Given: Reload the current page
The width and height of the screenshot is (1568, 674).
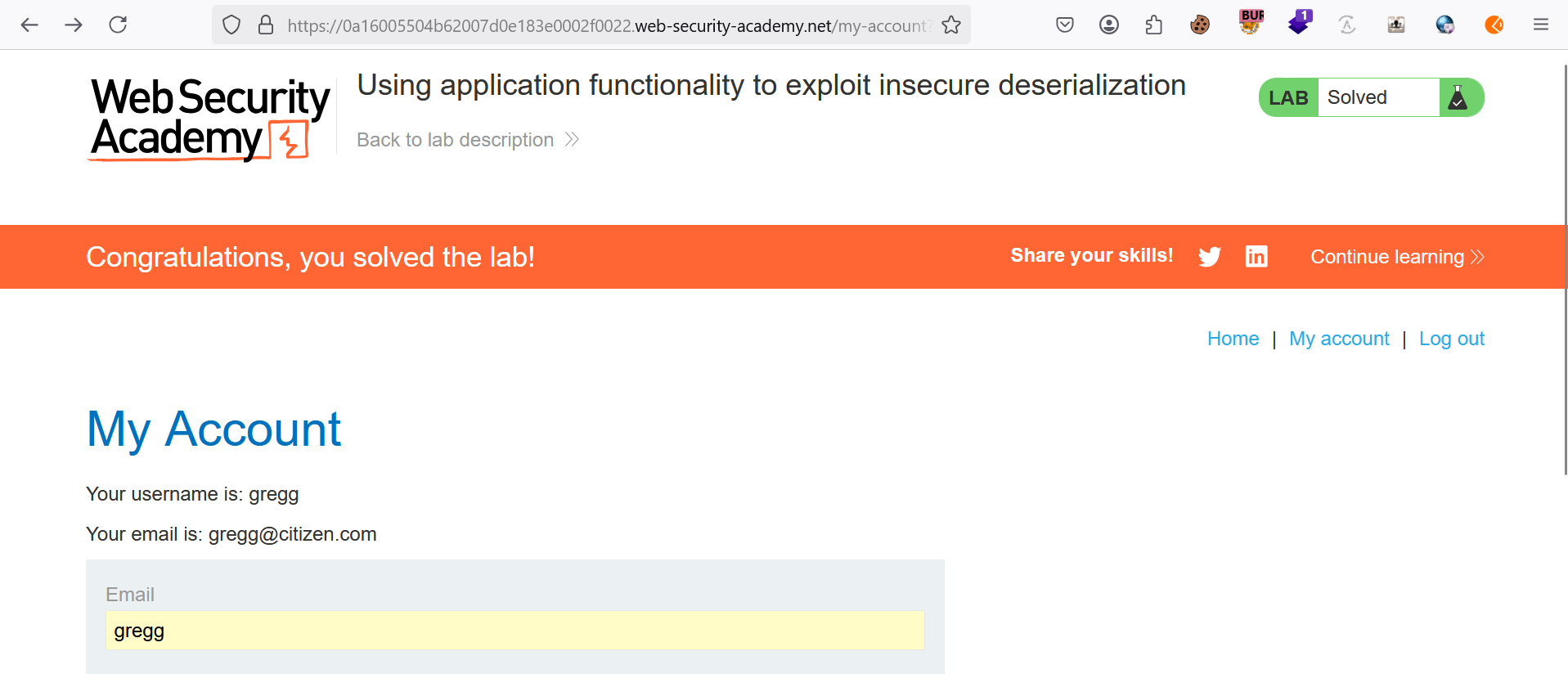Looking at the screenshot, I should coord(118,25).
